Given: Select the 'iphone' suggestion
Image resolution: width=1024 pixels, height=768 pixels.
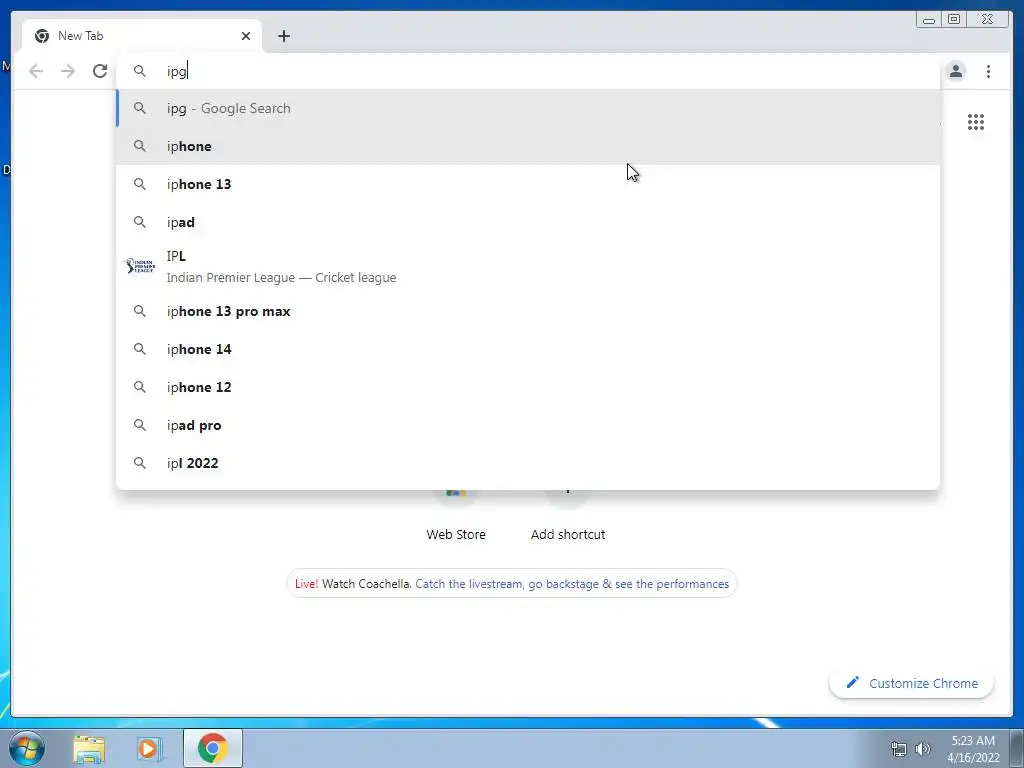Looking at the screenshot, I should [x=528, y=146].
